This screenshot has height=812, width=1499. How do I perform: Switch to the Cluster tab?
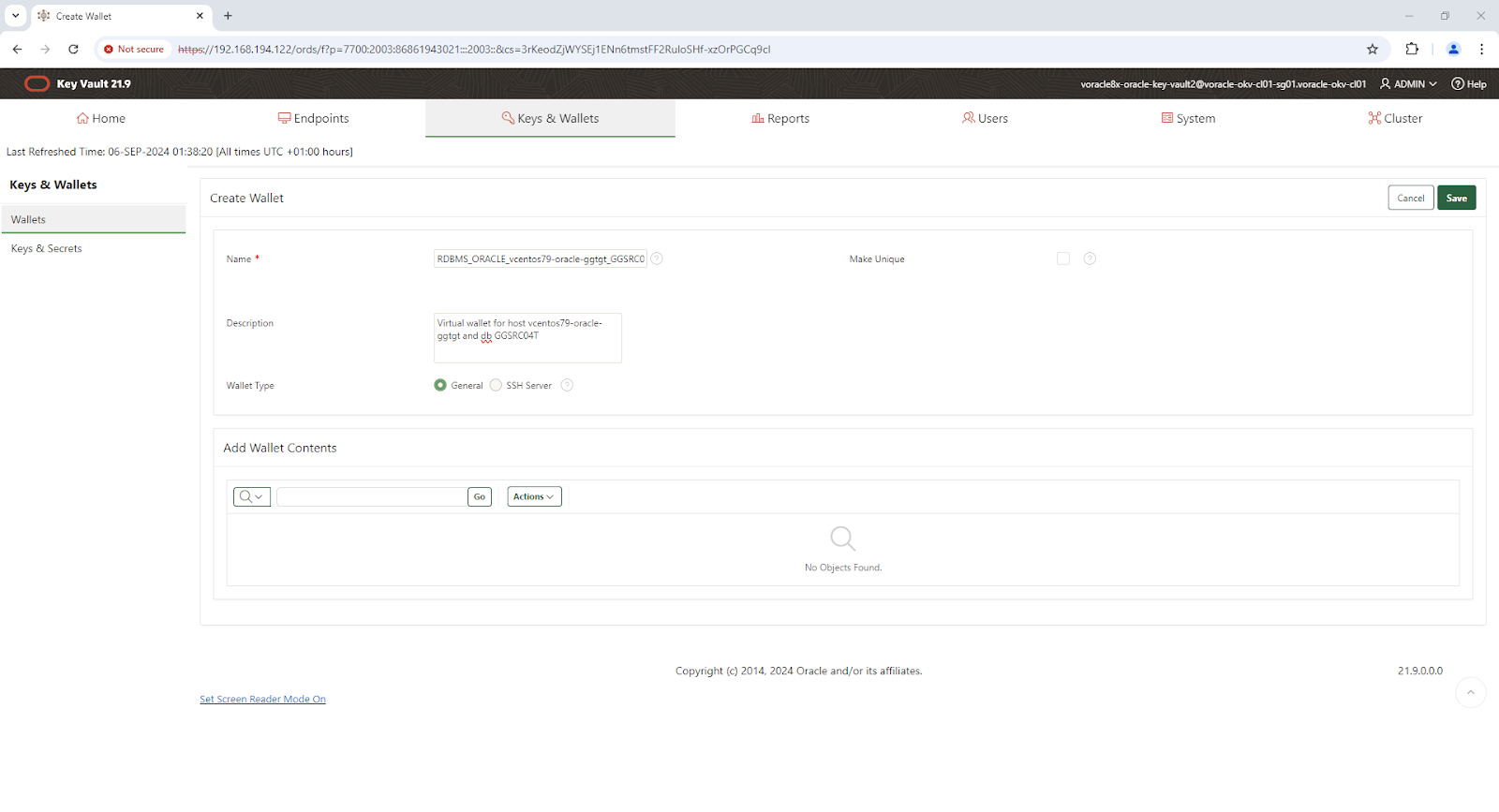(1395, 118)
